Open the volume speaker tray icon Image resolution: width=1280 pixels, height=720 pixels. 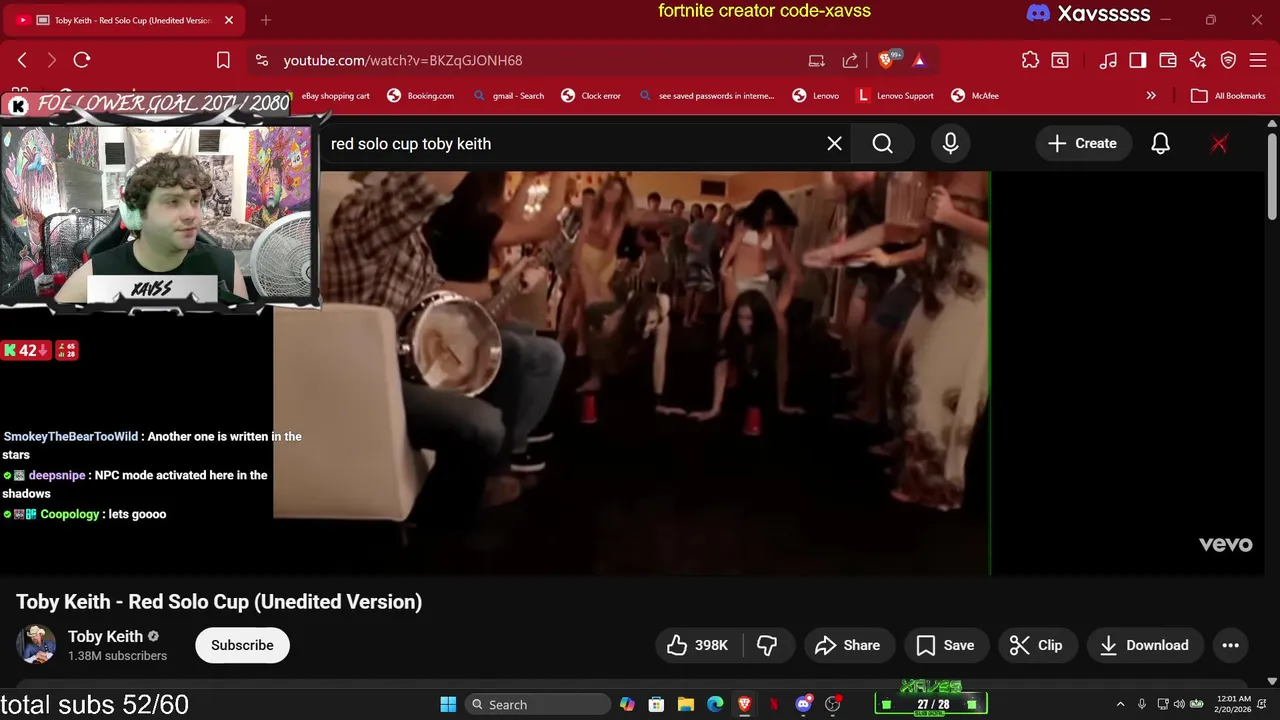1178,705
